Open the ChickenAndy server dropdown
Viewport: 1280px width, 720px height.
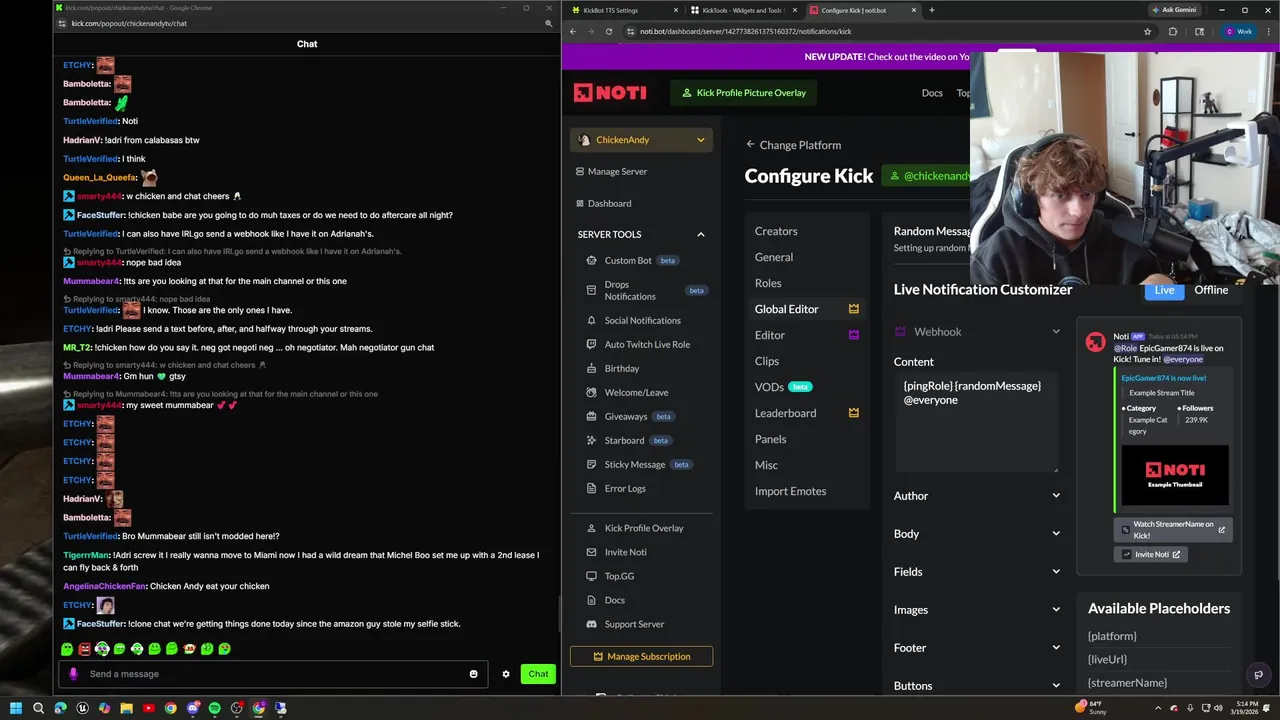[641, 140]
